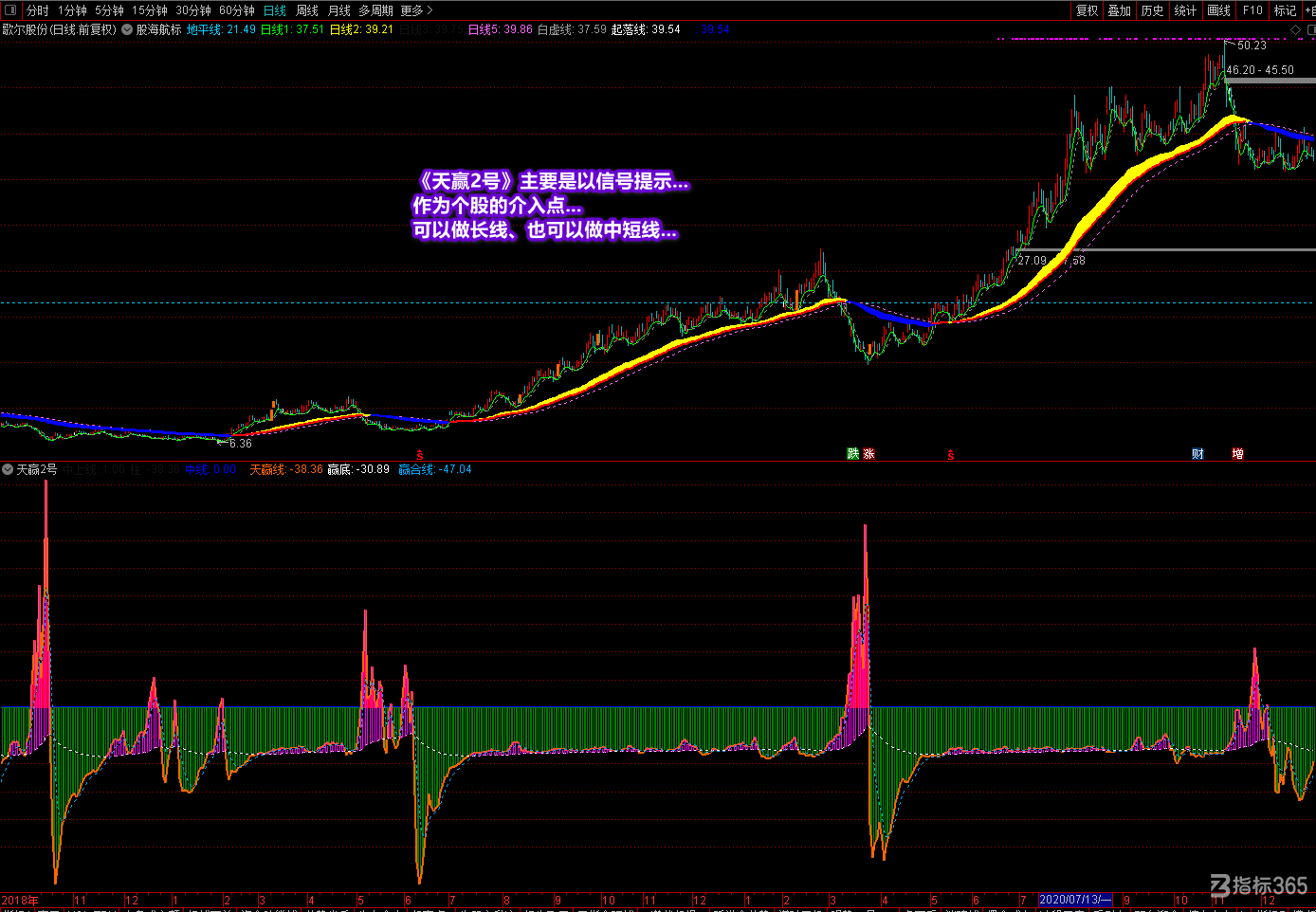Click the 赢合线: -47.04 value label
Viewport: 1316px width, 912px height.
tap(434, 469)
